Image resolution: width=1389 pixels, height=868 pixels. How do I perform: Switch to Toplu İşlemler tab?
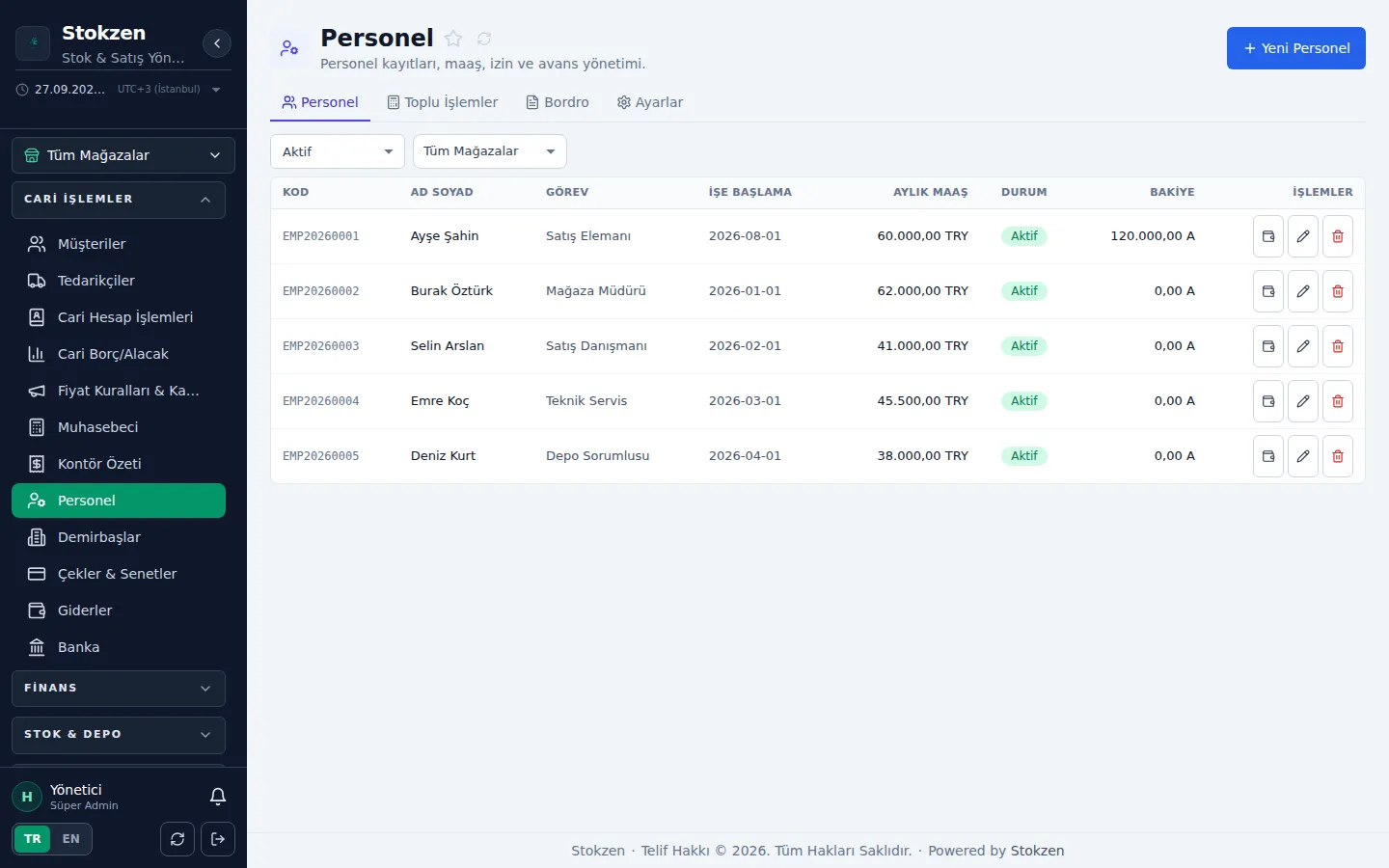point(442,102)
